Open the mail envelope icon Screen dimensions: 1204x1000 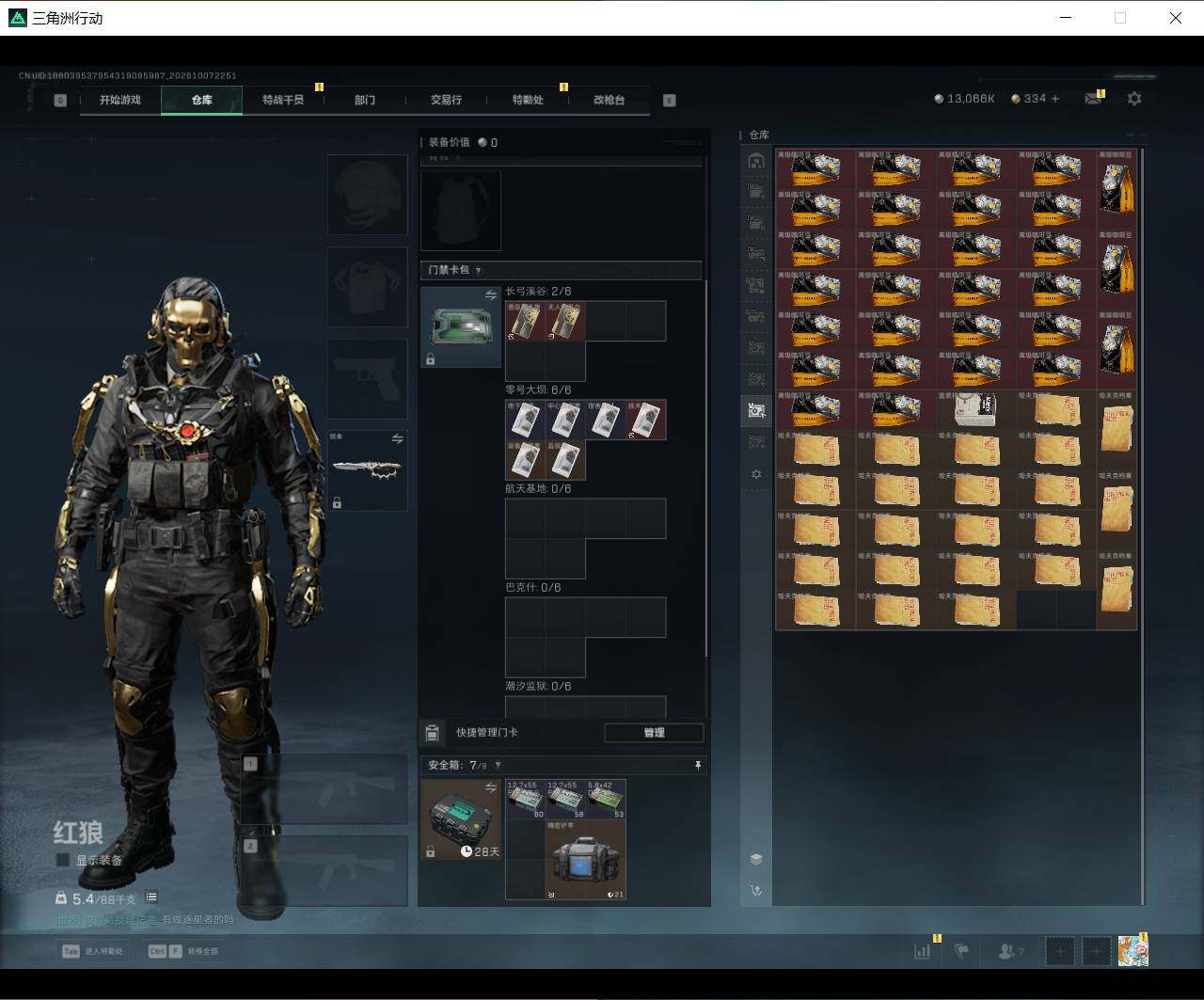tap(1092, 99)
